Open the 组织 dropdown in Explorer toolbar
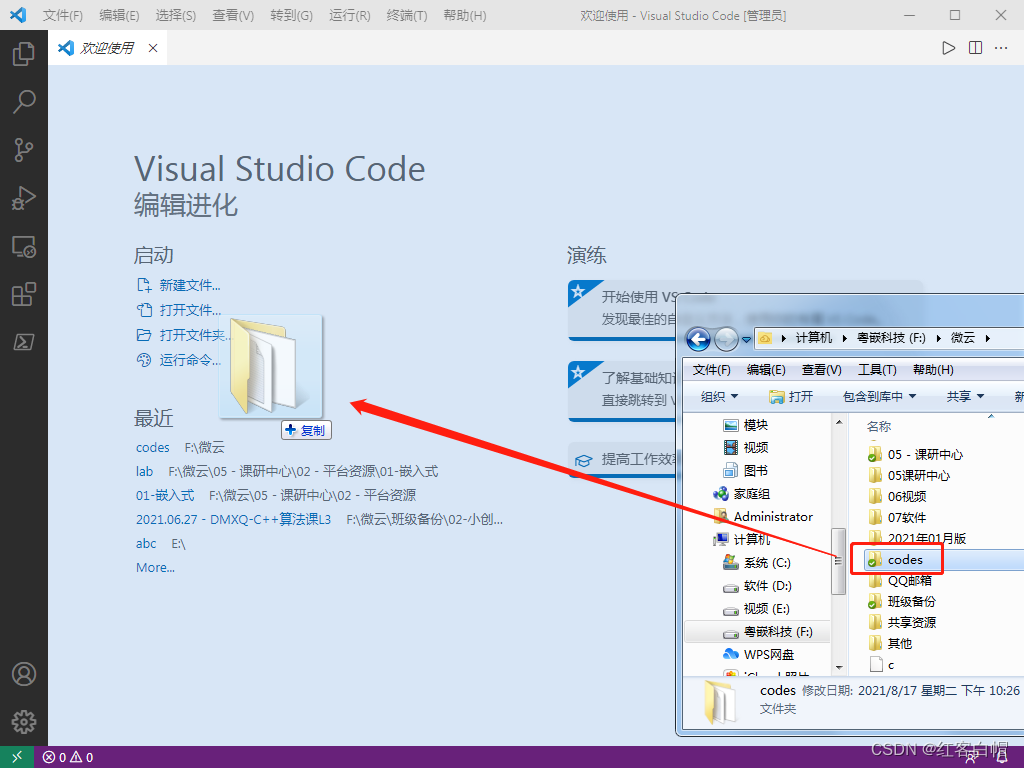The image size is (1024, 768). (719, 396)
